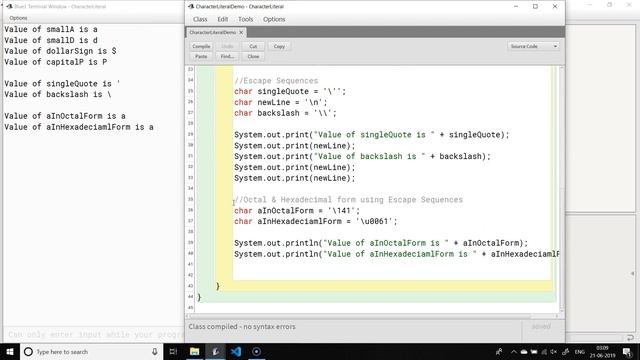Click the 'char backslash' declaration line
The width and height of the screenshot is (640, 360).
[x=285, y=113]
